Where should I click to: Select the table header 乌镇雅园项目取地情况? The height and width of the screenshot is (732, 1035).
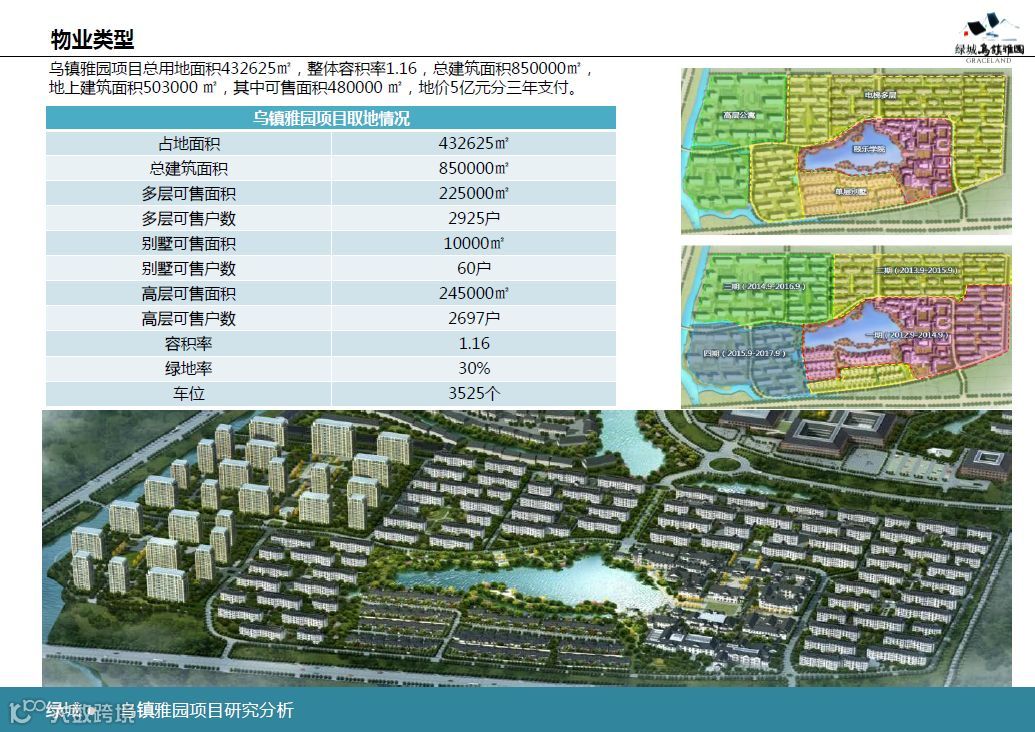coord(331,118)
